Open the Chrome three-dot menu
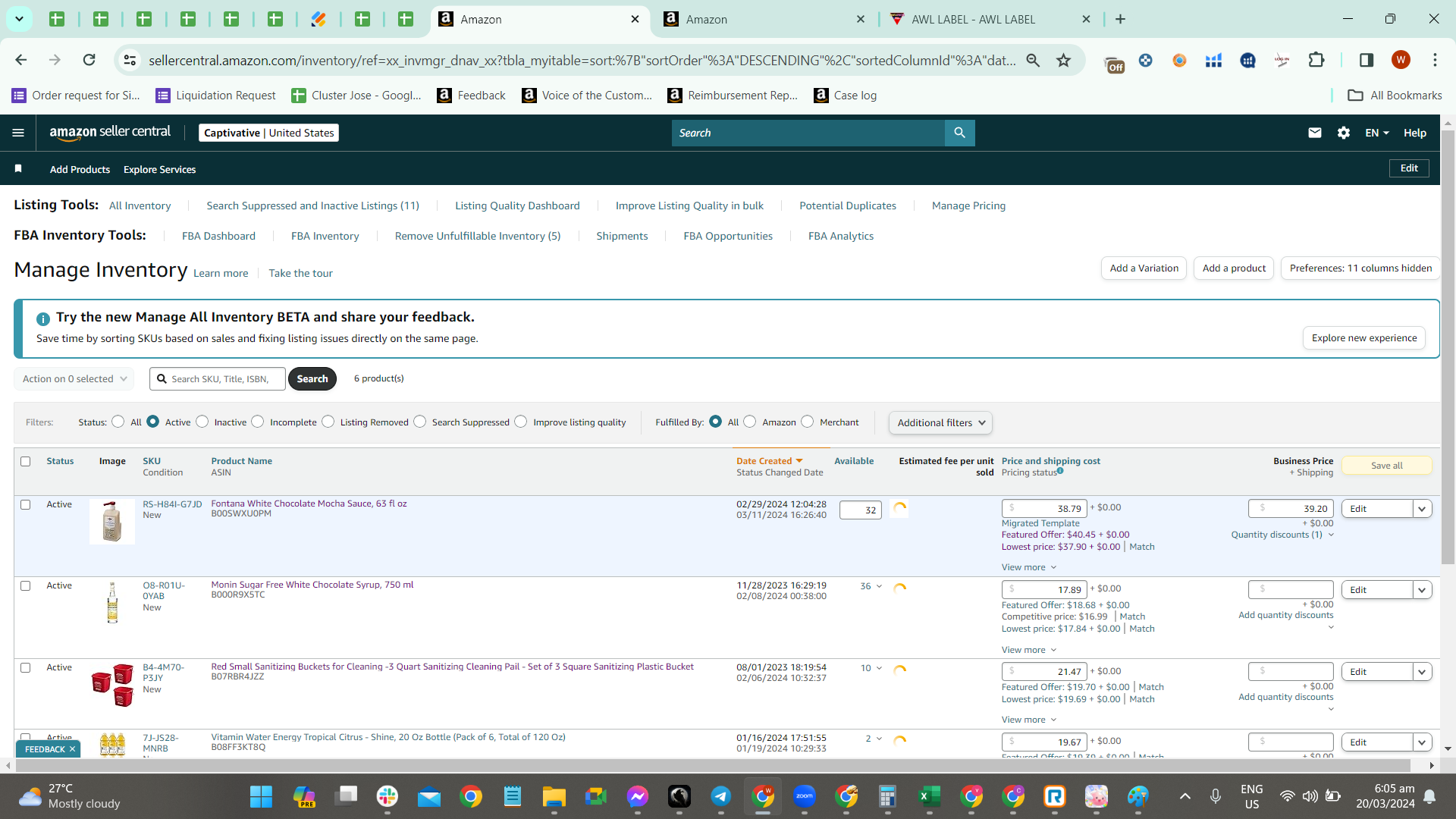The width and height of the screenshot is (1456, 819). point(1435,60)
